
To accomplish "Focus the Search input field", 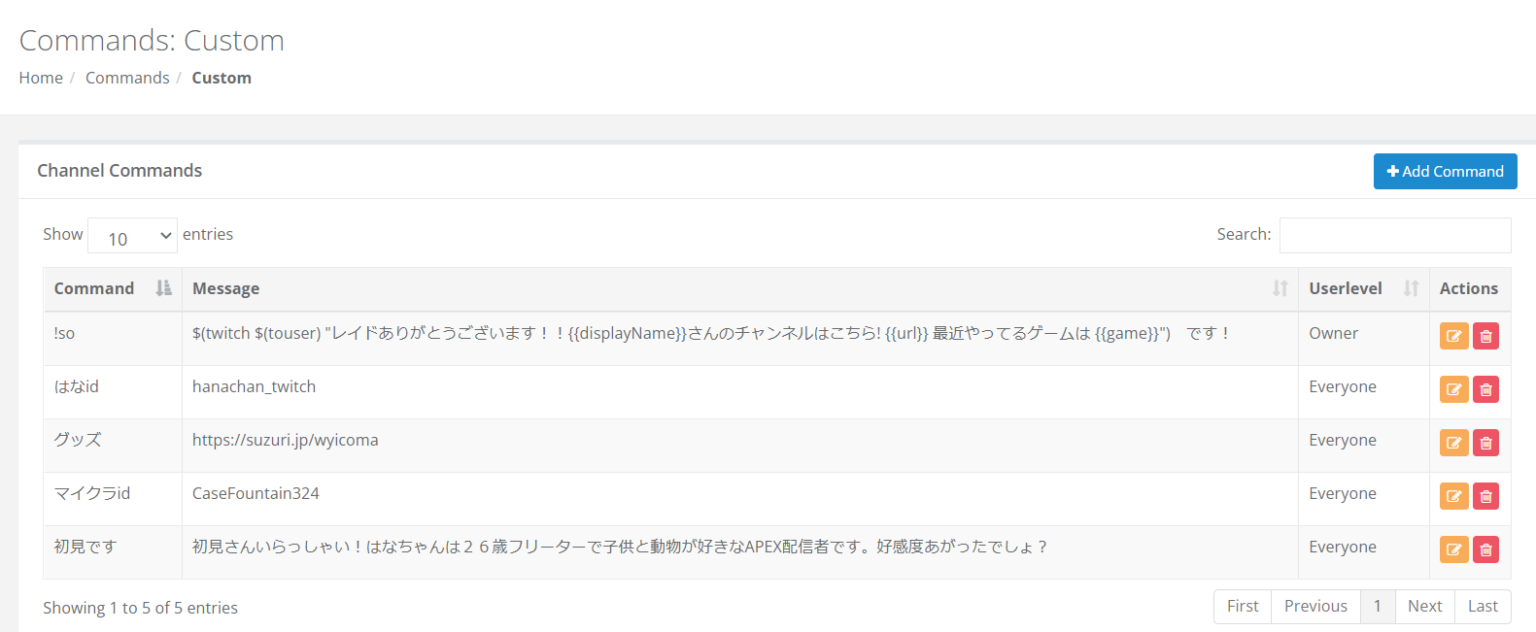I will click(x=1395, y=235).
